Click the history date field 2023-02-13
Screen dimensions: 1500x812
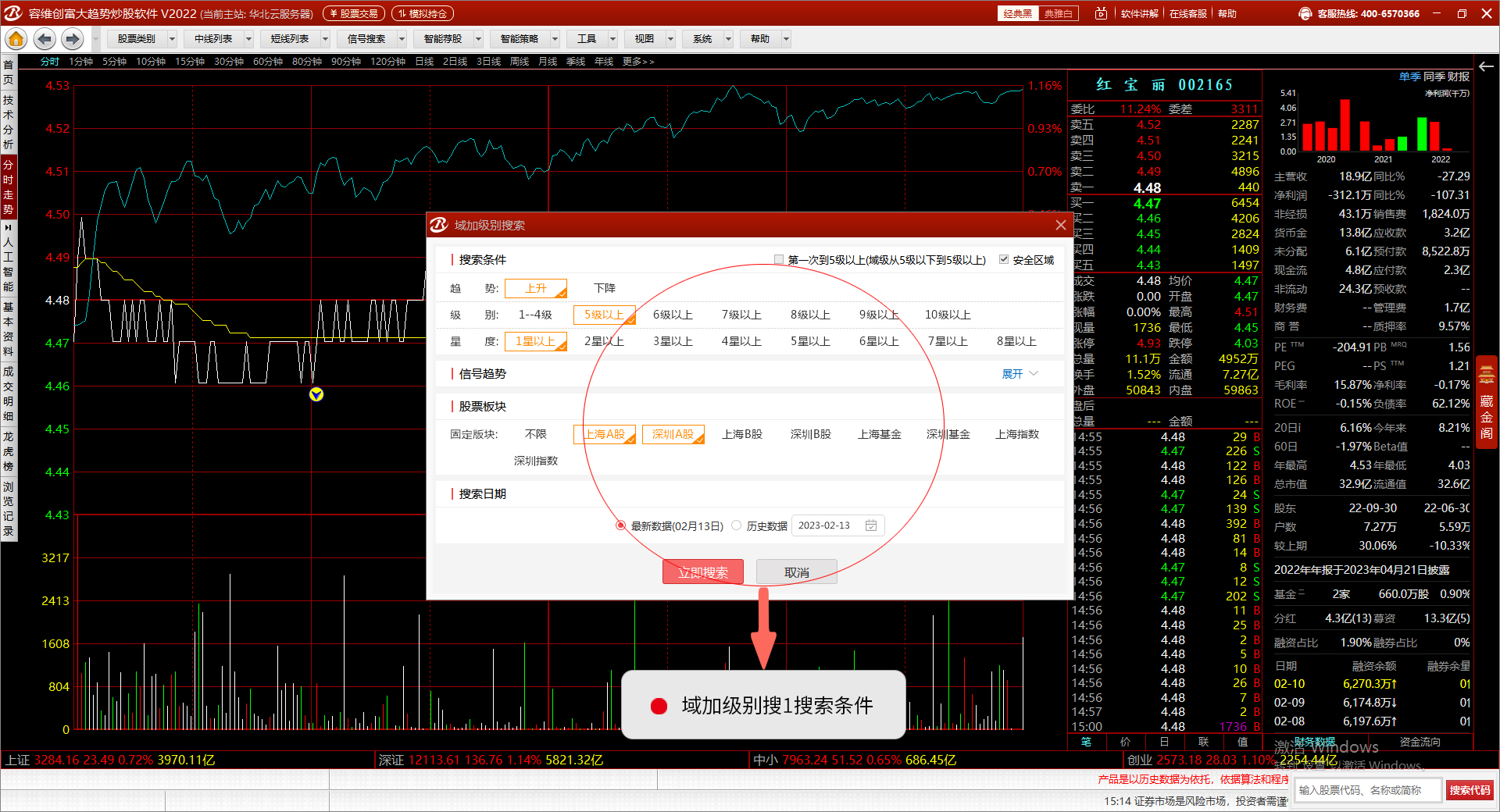pos(838,525)
